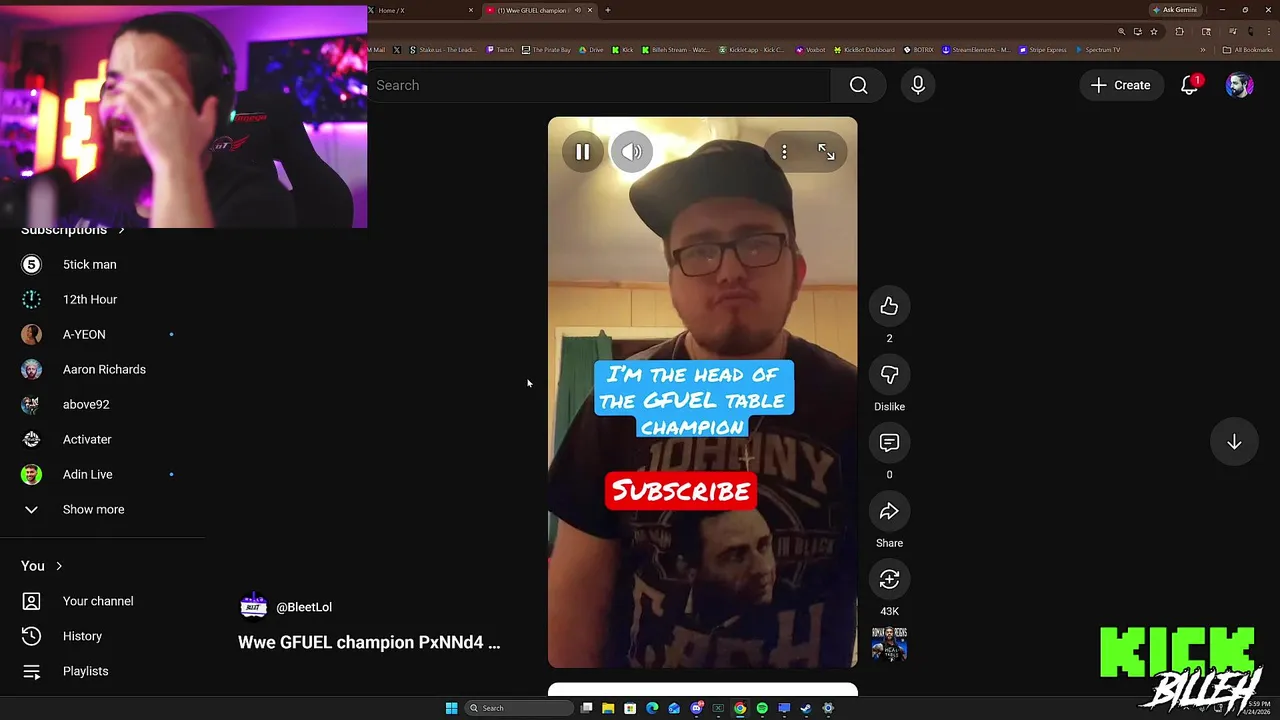The image size is (1280, 720).
Task: Open the Short's three-dot more menu
Action: click(x=784, y=152)
